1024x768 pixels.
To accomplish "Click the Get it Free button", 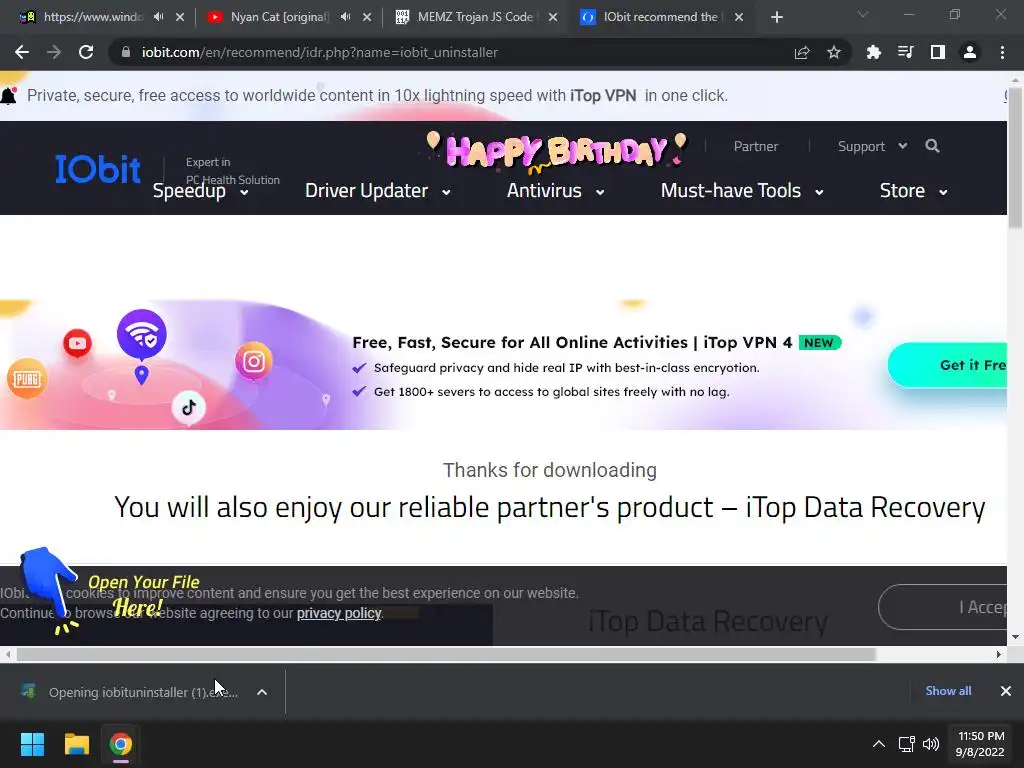I will [x=948, y=365].
